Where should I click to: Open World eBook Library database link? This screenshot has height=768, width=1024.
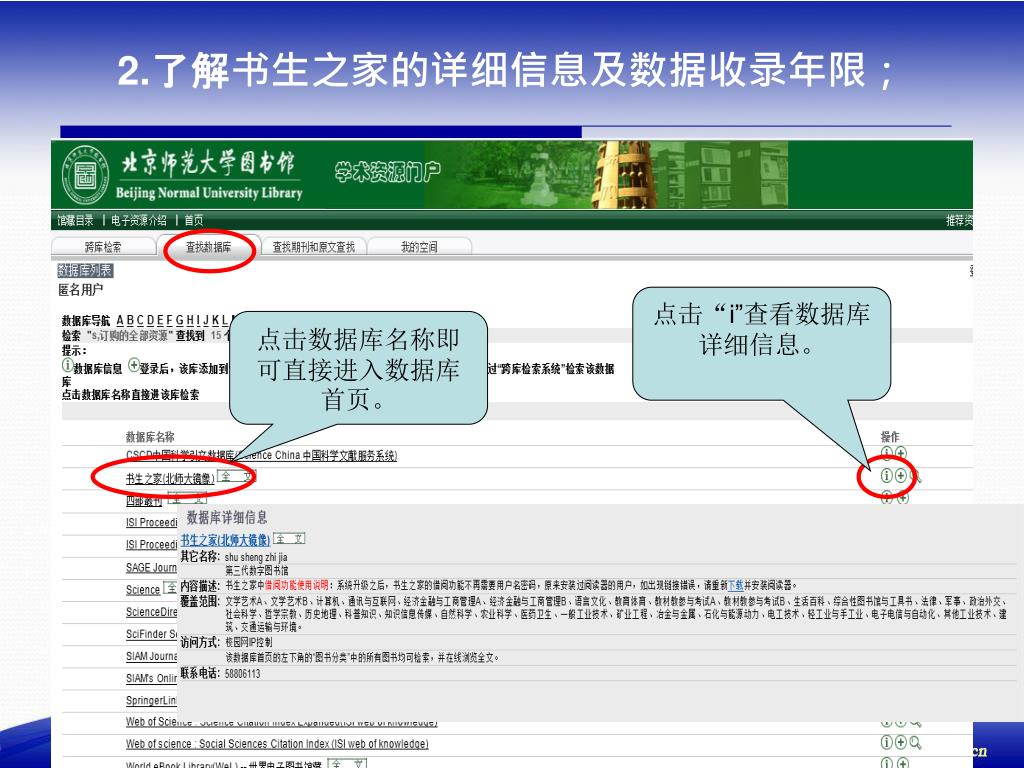(223, 764)
